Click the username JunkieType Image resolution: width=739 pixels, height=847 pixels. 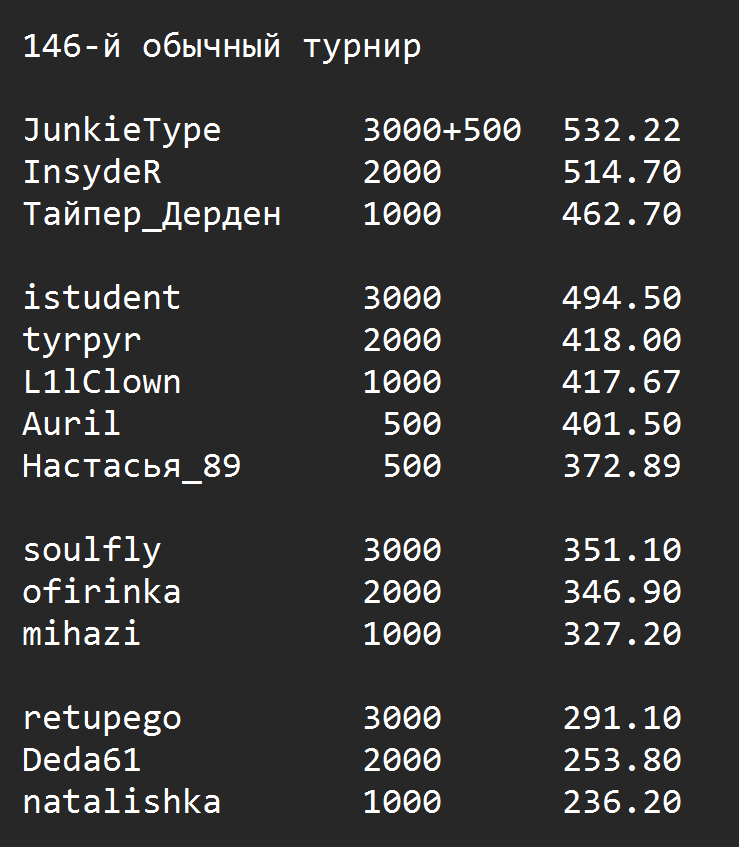[x=121, y=131]
